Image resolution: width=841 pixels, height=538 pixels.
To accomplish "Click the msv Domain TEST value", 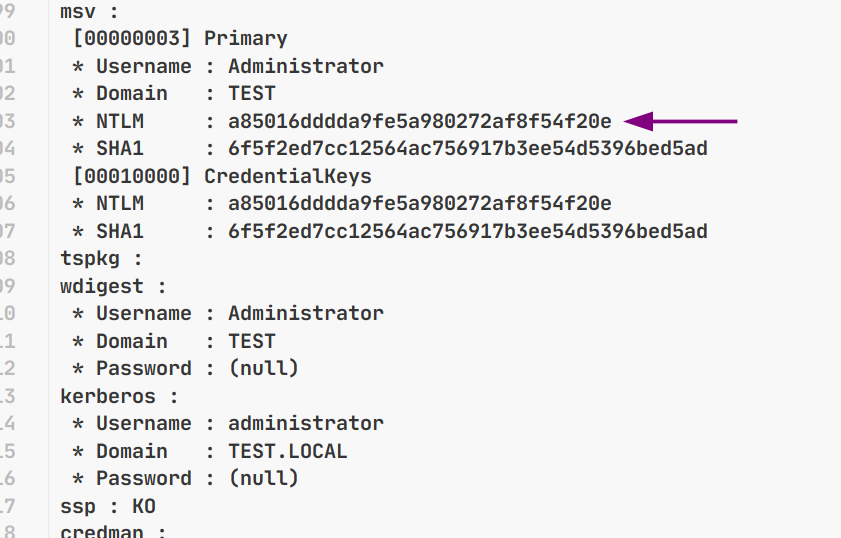I will pyautogui.click(x=252, y=94).
